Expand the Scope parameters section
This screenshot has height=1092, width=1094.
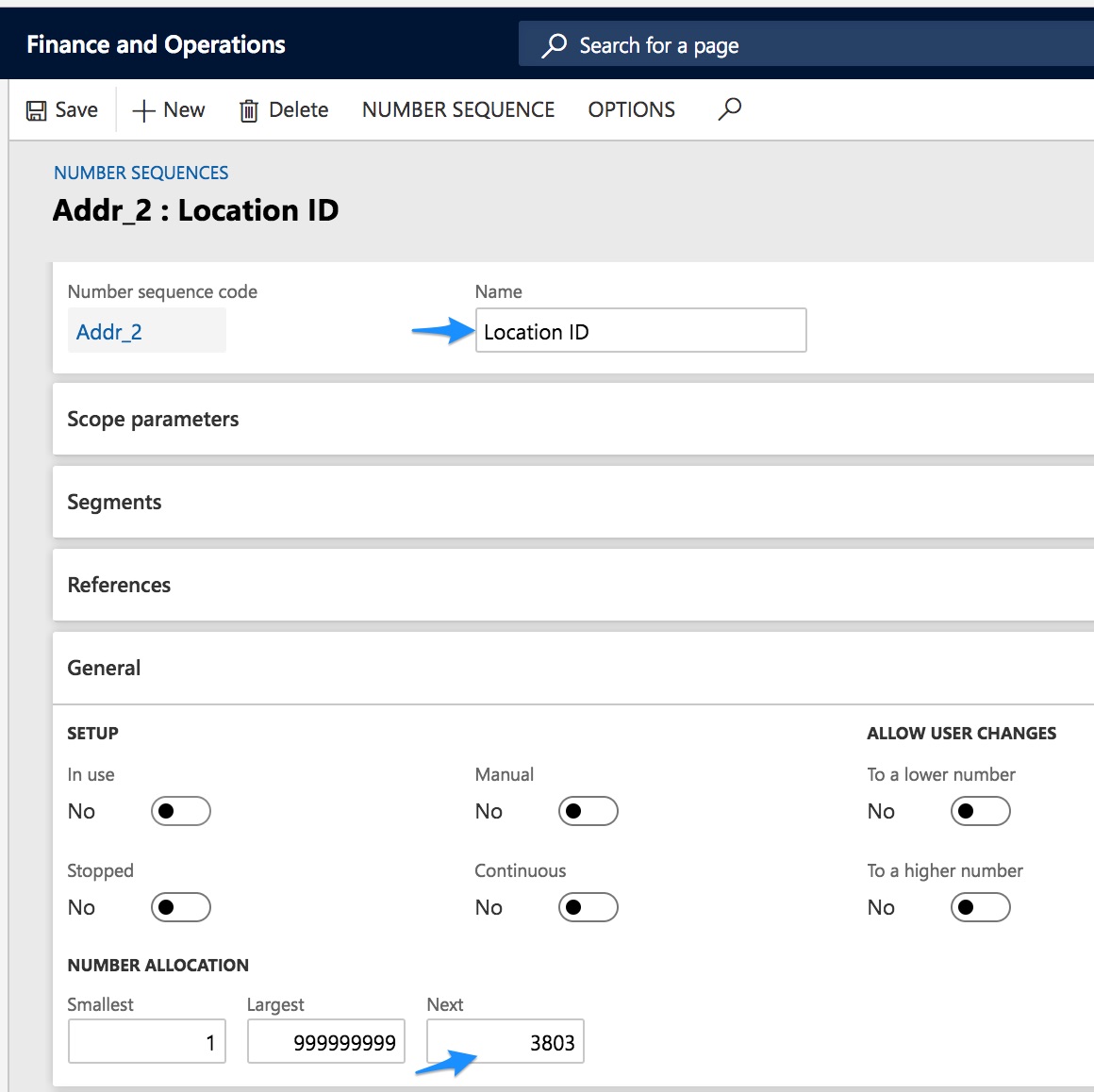click(572, 419)
